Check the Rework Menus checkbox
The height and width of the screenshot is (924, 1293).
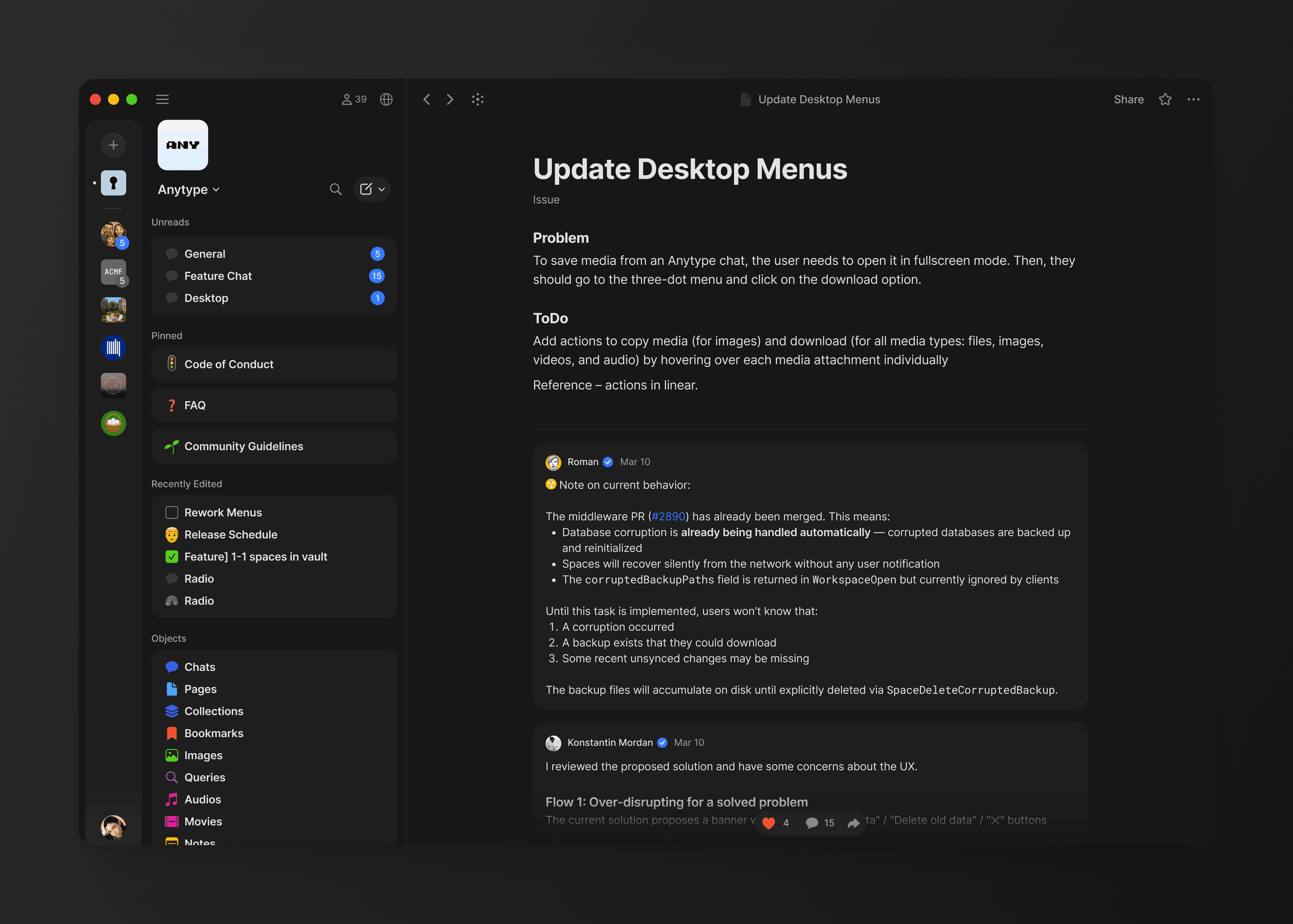click(172, 513)
